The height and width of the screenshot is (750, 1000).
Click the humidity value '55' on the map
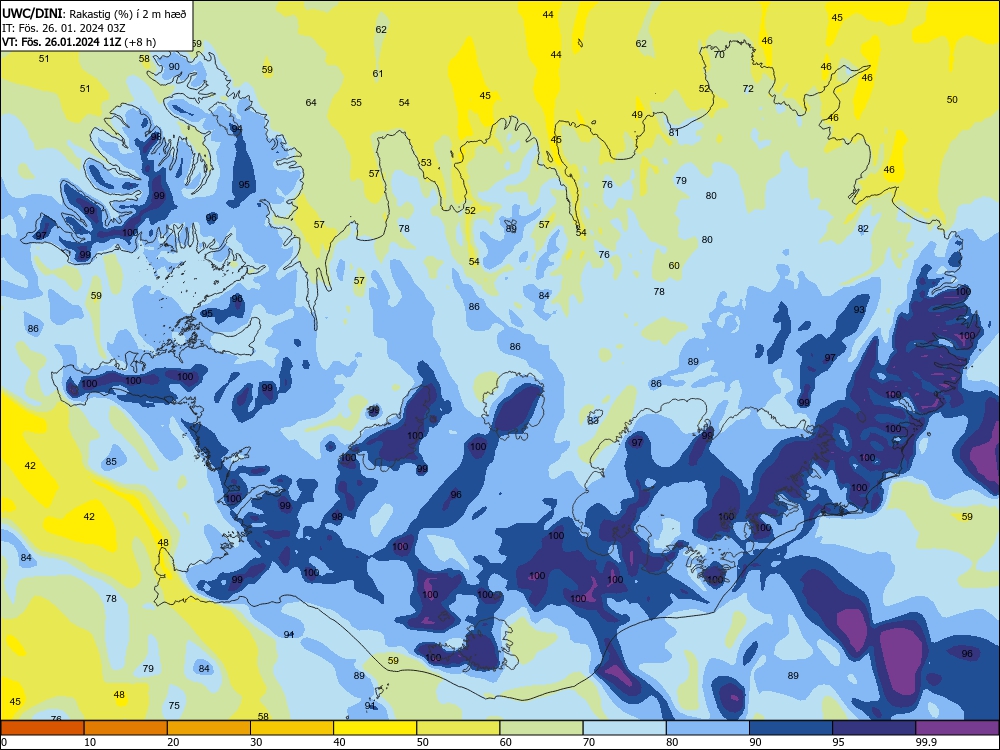coord(356,102)
